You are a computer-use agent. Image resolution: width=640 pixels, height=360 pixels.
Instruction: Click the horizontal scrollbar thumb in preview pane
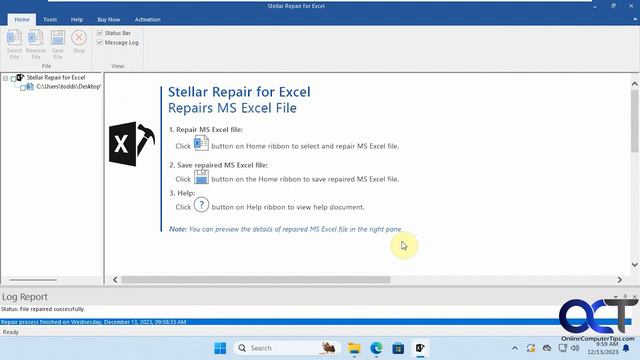256,280
